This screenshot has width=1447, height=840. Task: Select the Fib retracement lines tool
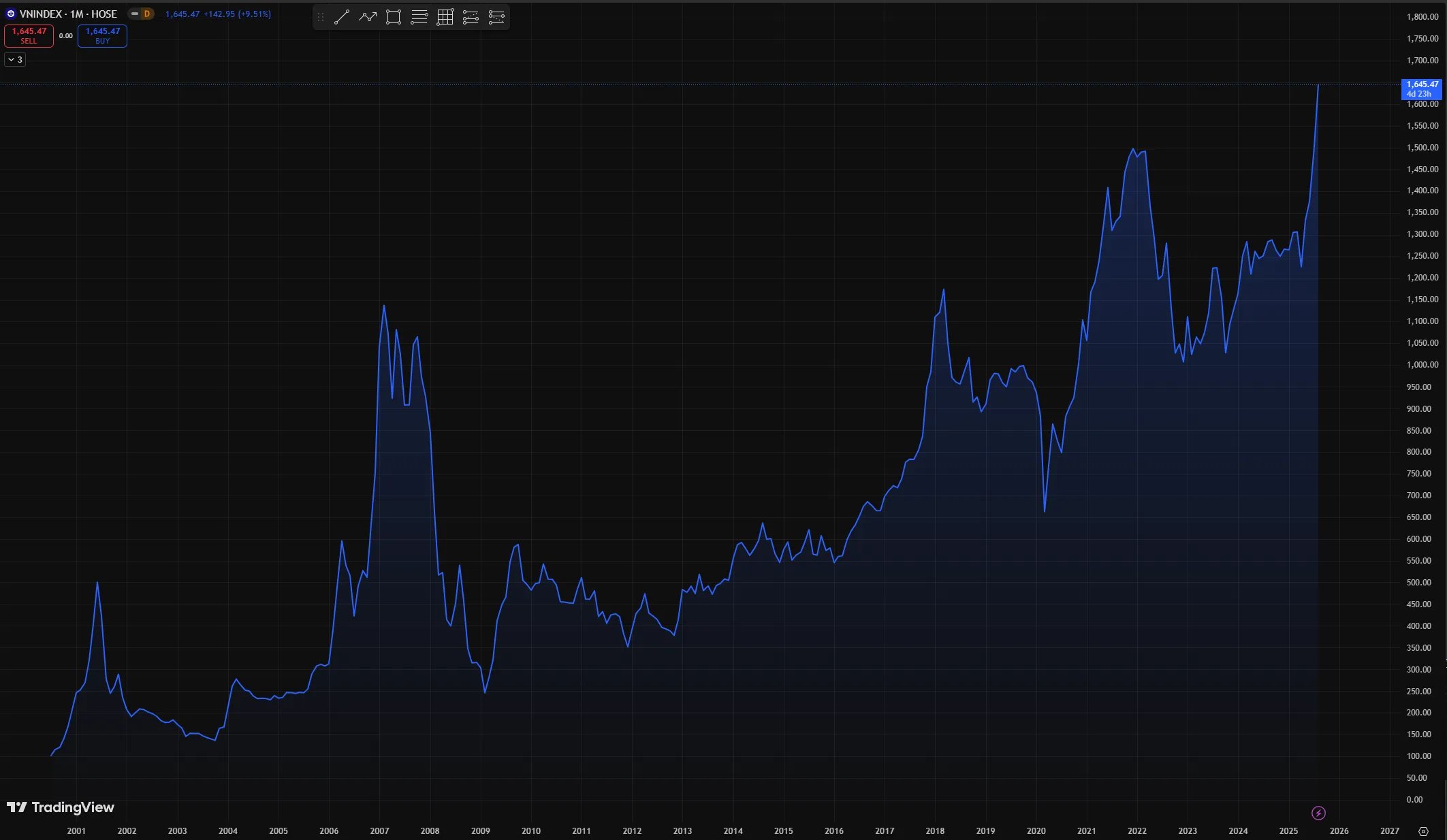point(419,17)
